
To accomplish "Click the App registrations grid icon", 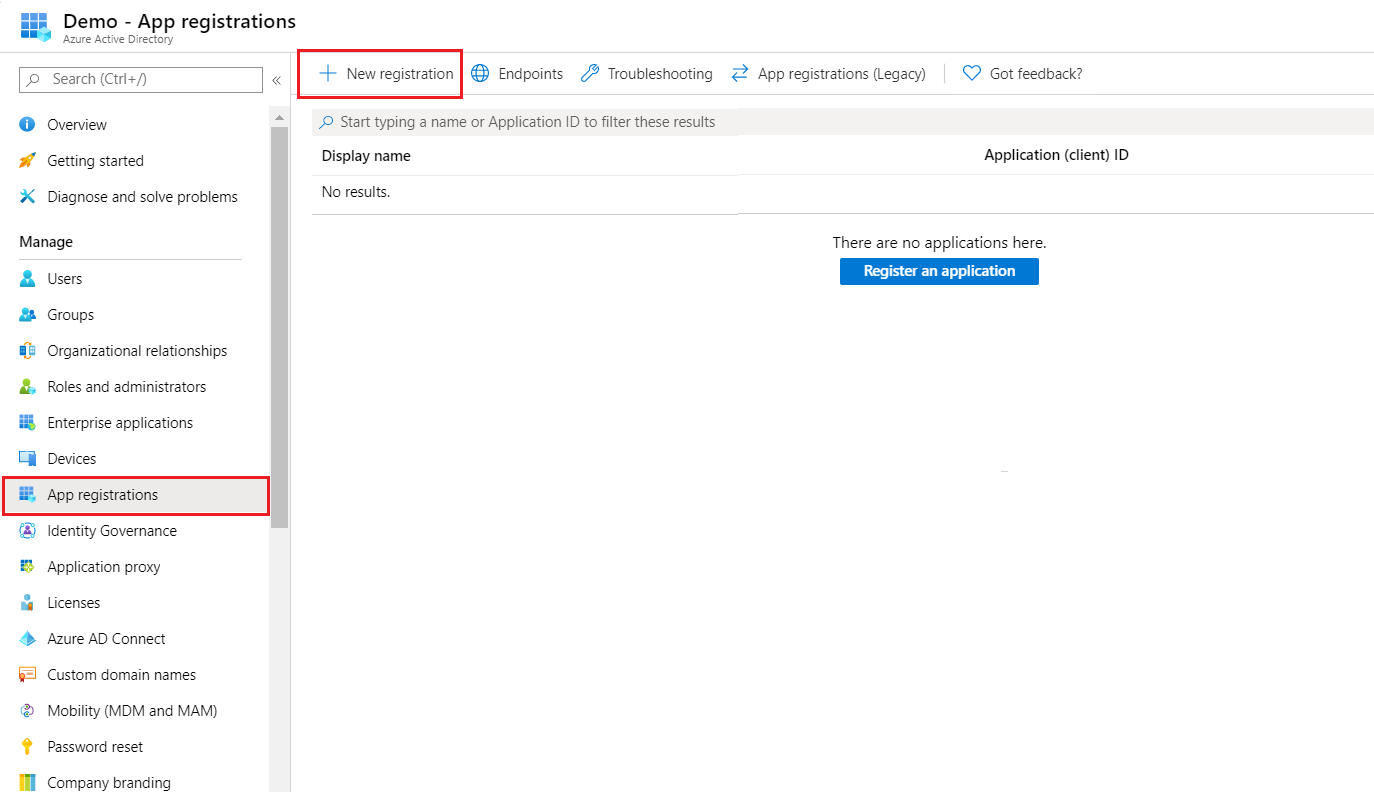I will click(27, 495).
